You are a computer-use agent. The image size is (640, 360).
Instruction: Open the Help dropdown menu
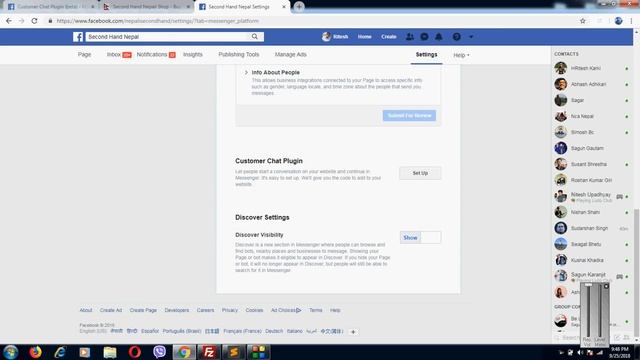coord(461,55)
